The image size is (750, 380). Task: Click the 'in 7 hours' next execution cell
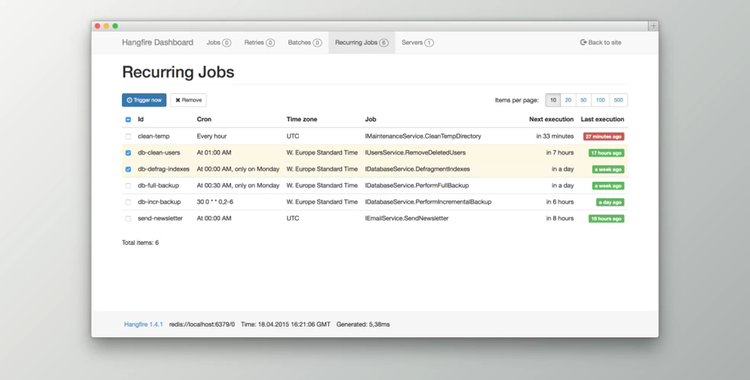pos(560,153)
